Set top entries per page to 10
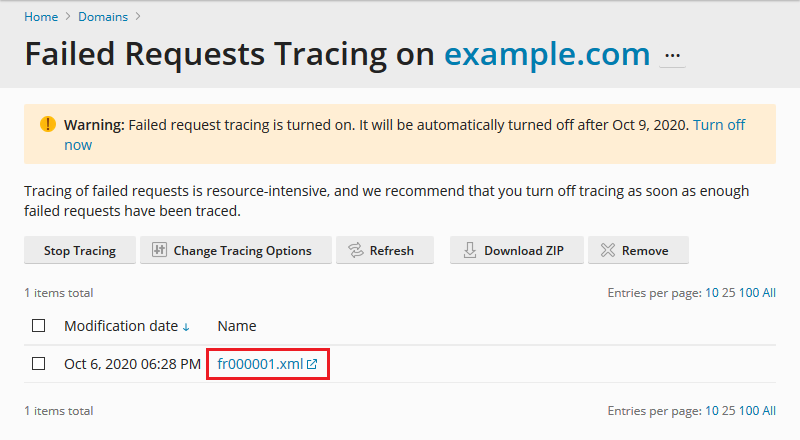Image resolution: width=800 pixels, height=440 pixels. click(712, 293)
